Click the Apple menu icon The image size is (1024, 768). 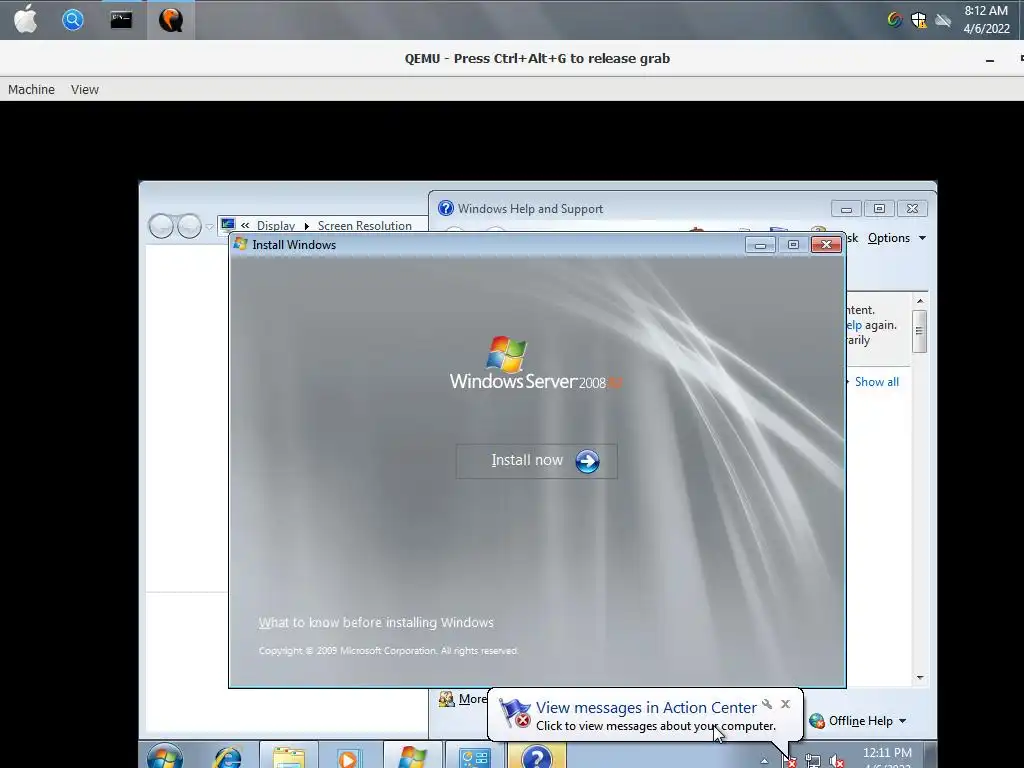(x=25, y=19)
